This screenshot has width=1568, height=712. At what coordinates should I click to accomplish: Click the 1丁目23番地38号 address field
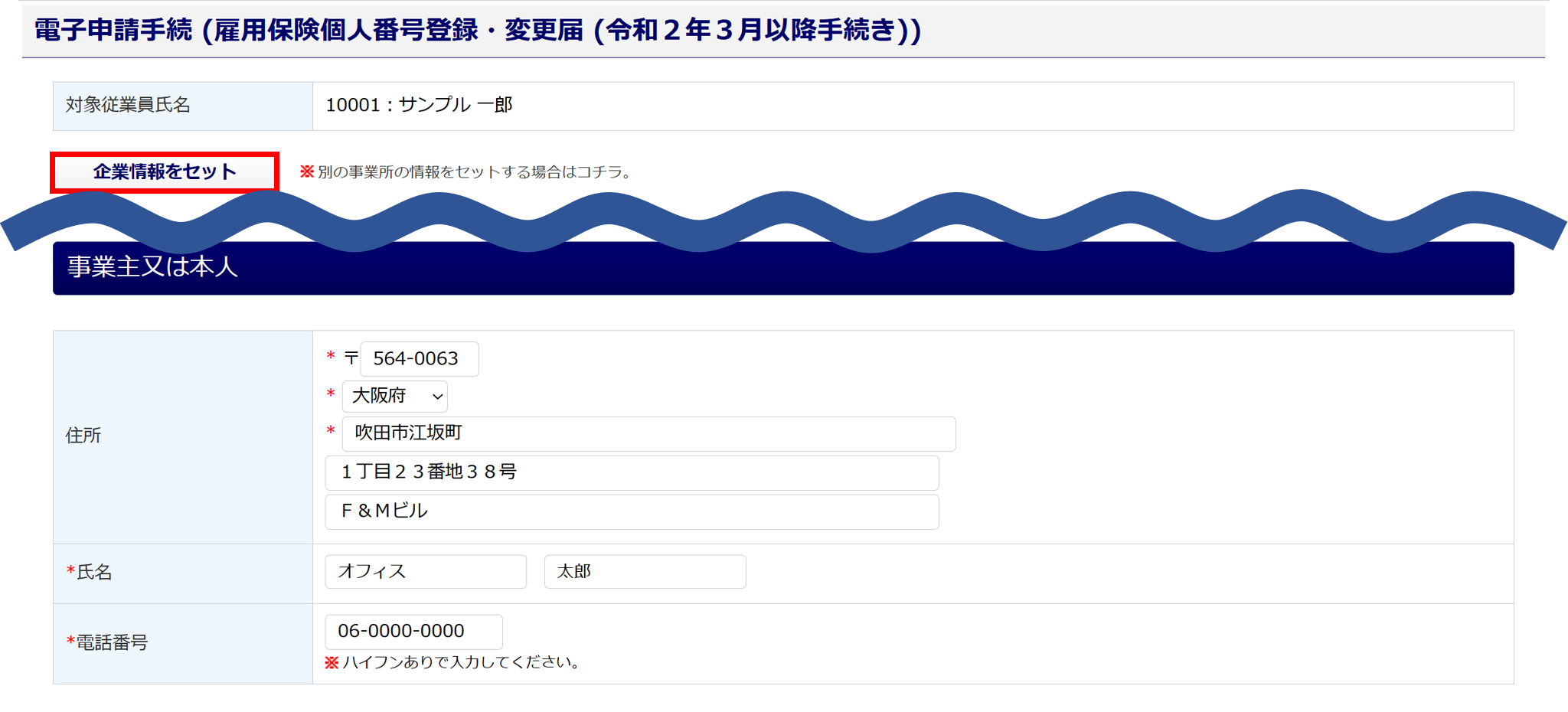pyautogui.click(x=631, y=473)
